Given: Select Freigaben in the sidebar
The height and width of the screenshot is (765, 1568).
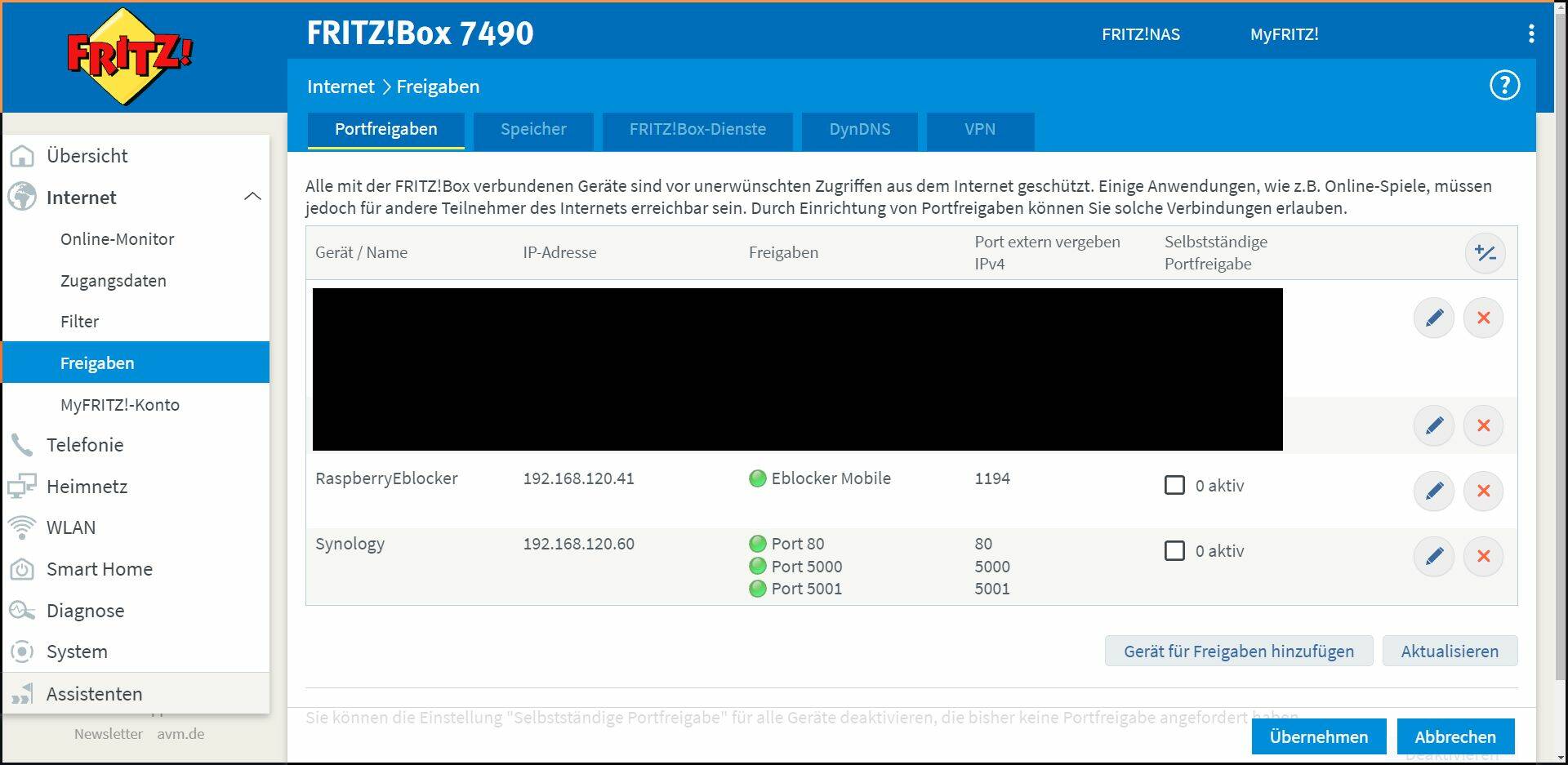Looking at the screenshot, I should tap(136, 362).
